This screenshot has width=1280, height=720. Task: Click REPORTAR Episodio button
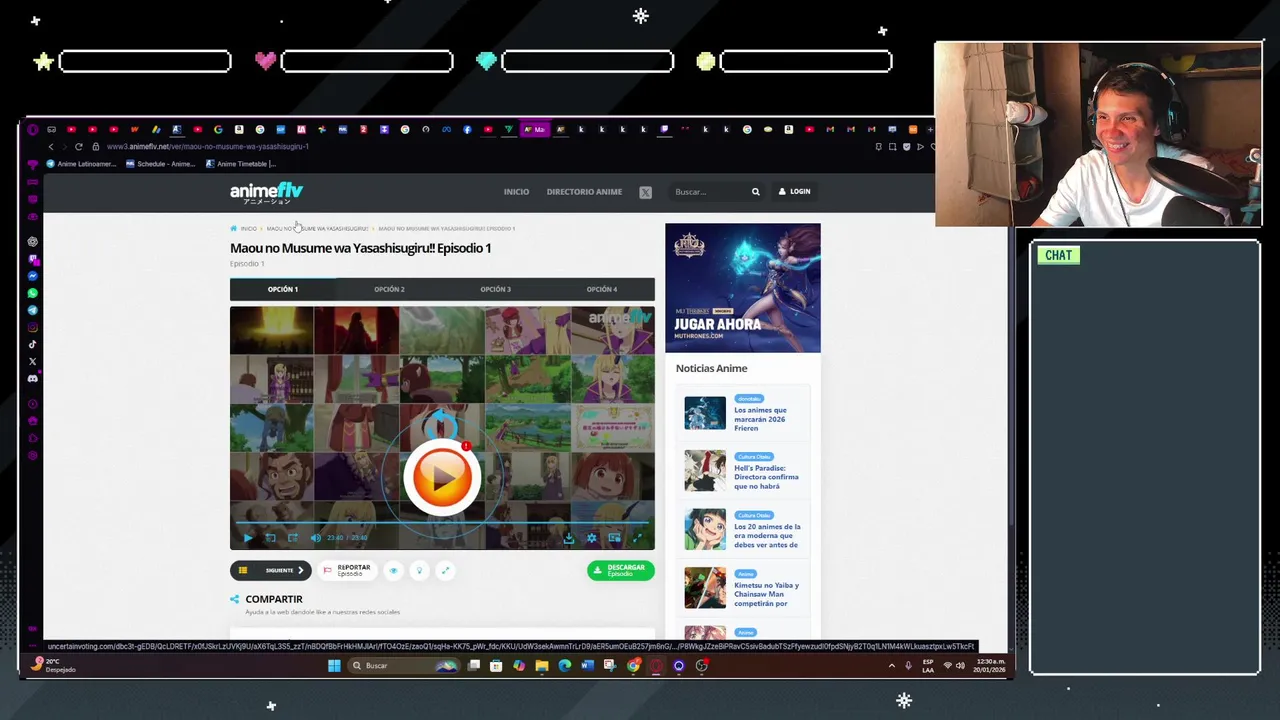click(x=346, y=571)
